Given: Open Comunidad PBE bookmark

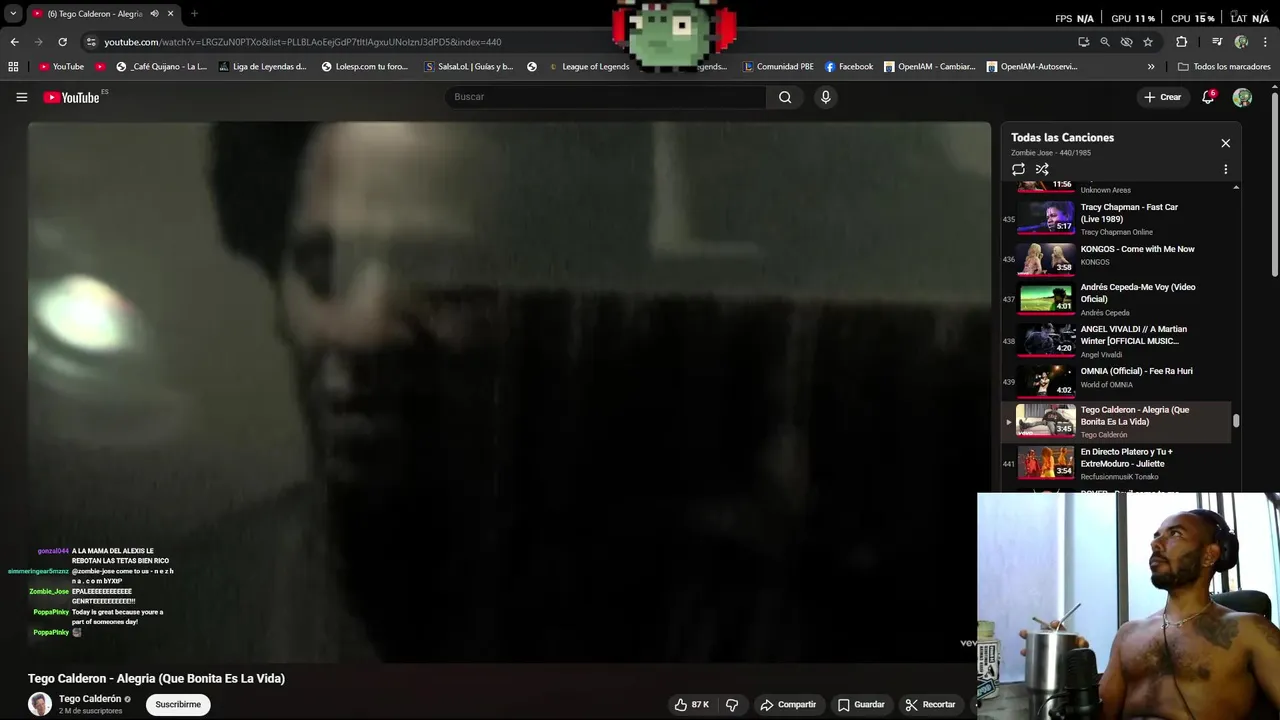Looking at the screenshot, I should click(778, 67).
